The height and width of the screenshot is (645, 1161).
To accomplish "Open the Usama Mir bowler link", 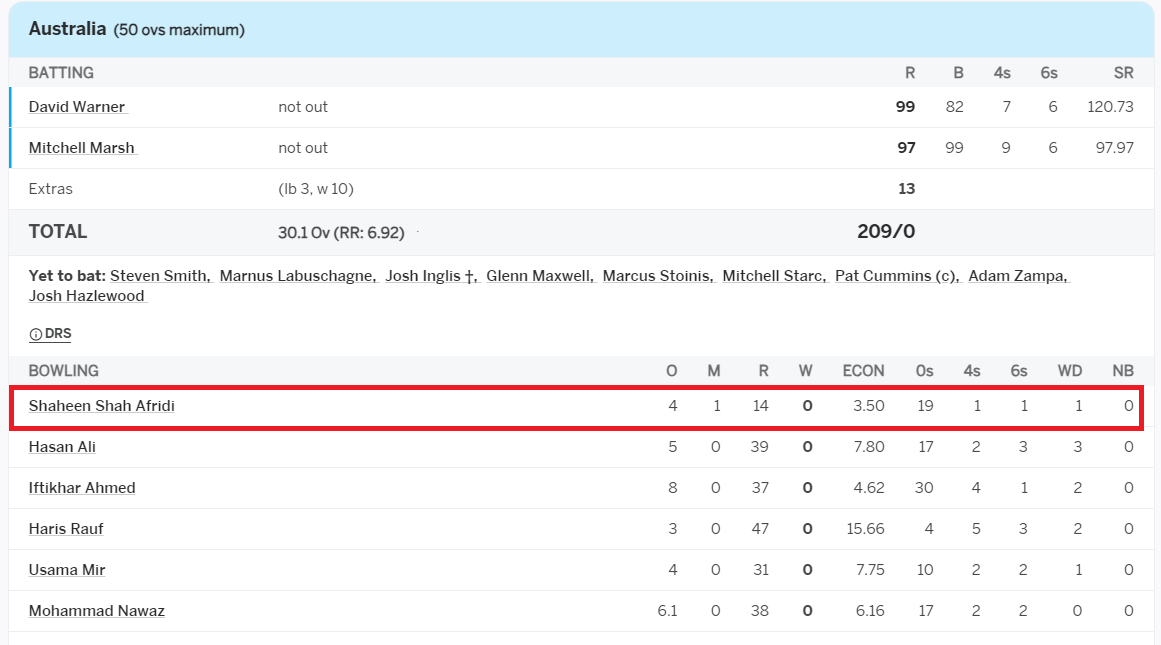I will [x=67, y=569].
